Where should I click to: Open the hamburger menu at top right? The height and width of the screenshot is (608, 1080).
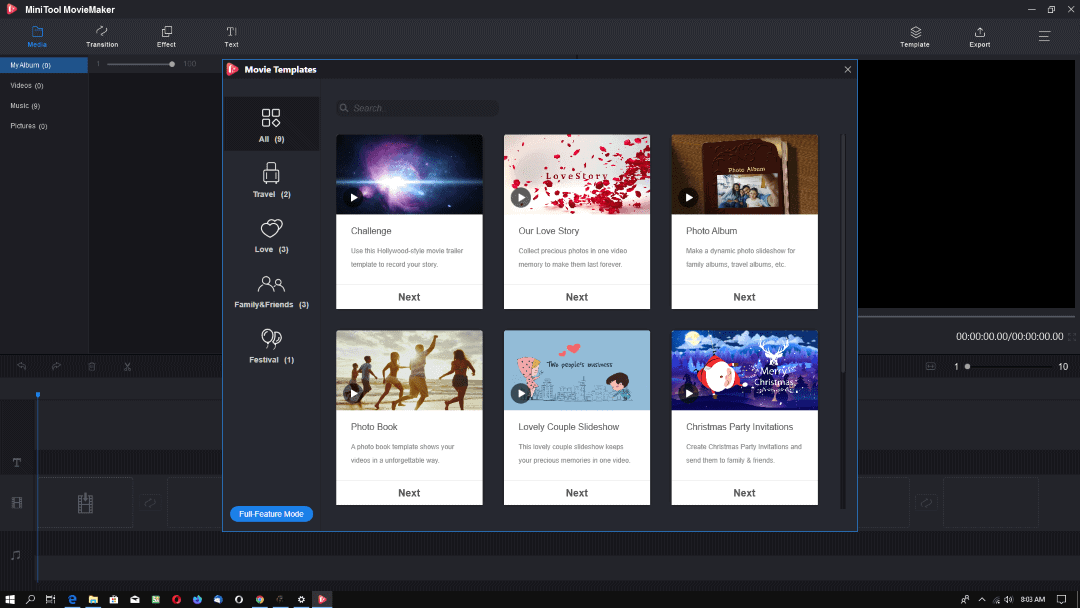[1044, 35]
